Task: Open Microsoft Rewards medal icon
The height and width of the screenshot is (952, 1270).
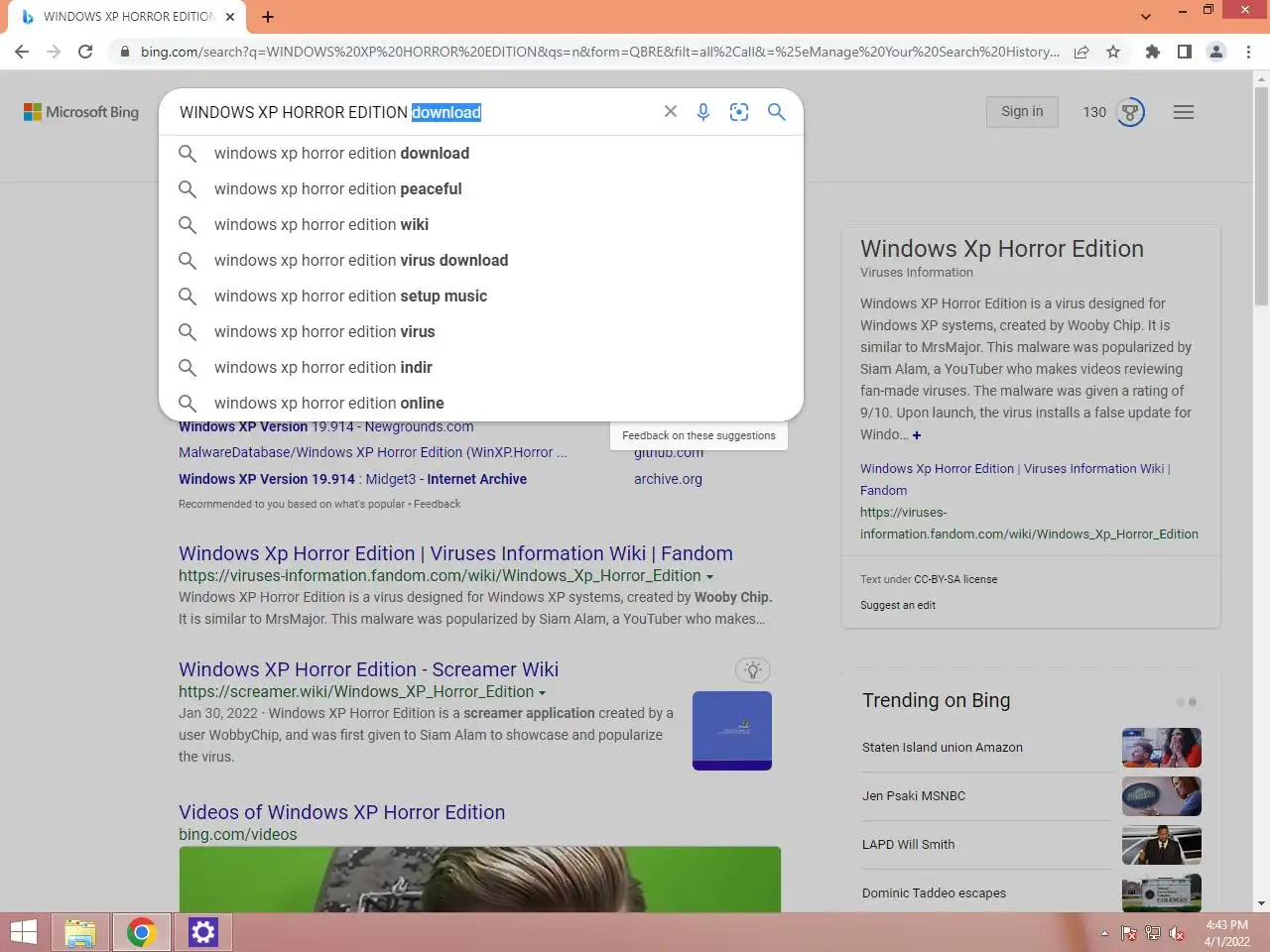Action: [1131, 112]
